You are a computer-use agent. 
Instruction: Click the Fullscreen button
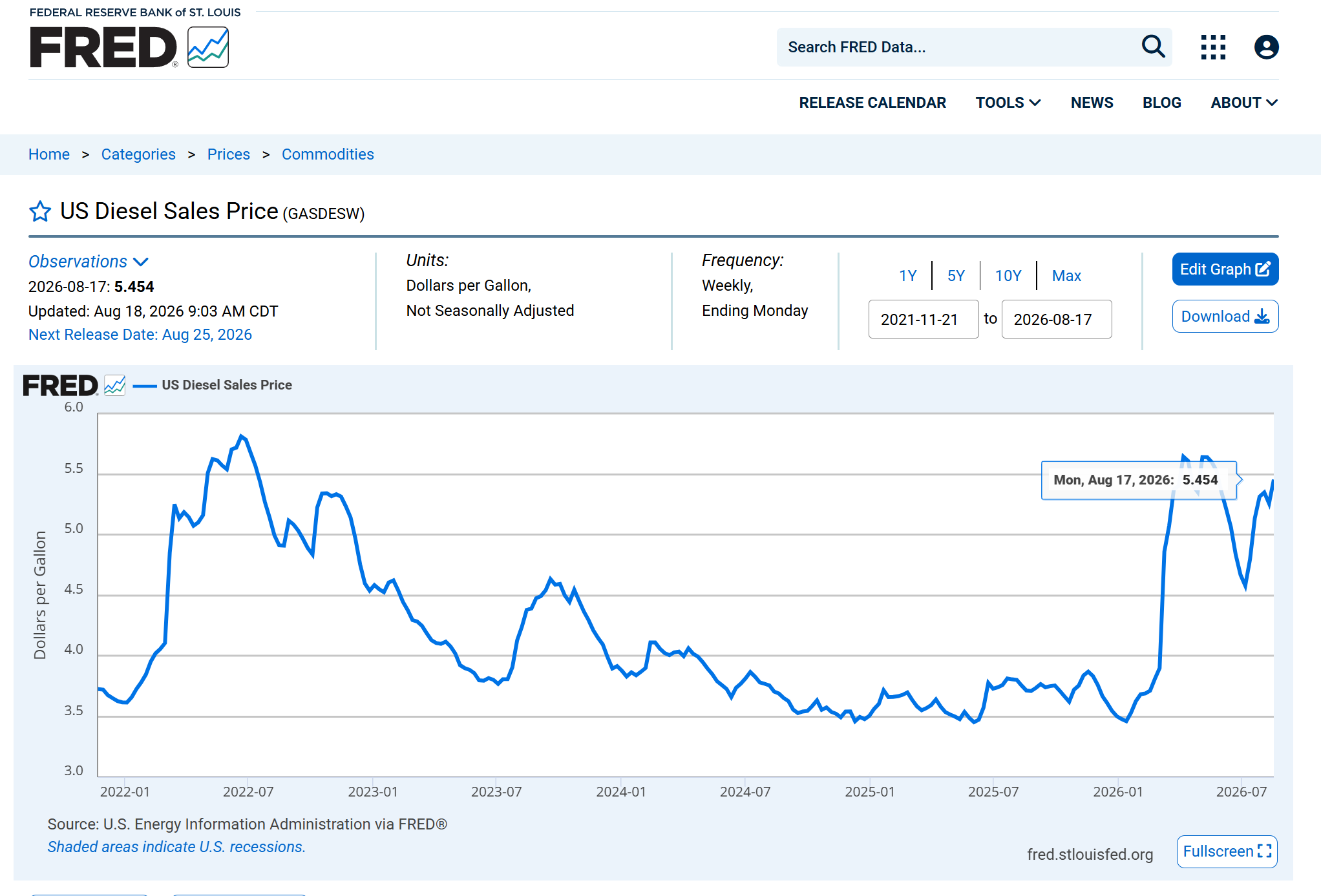[1227, 851]
